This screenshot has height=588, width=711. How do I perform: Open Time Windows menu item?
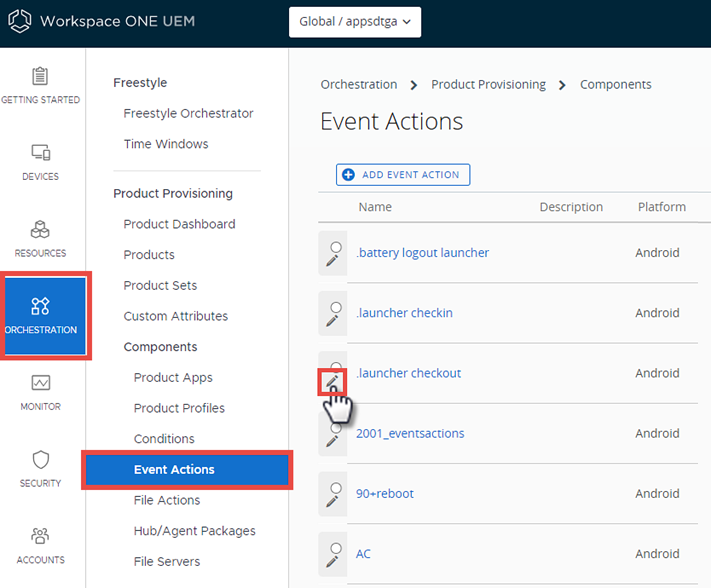click(166, 144)
